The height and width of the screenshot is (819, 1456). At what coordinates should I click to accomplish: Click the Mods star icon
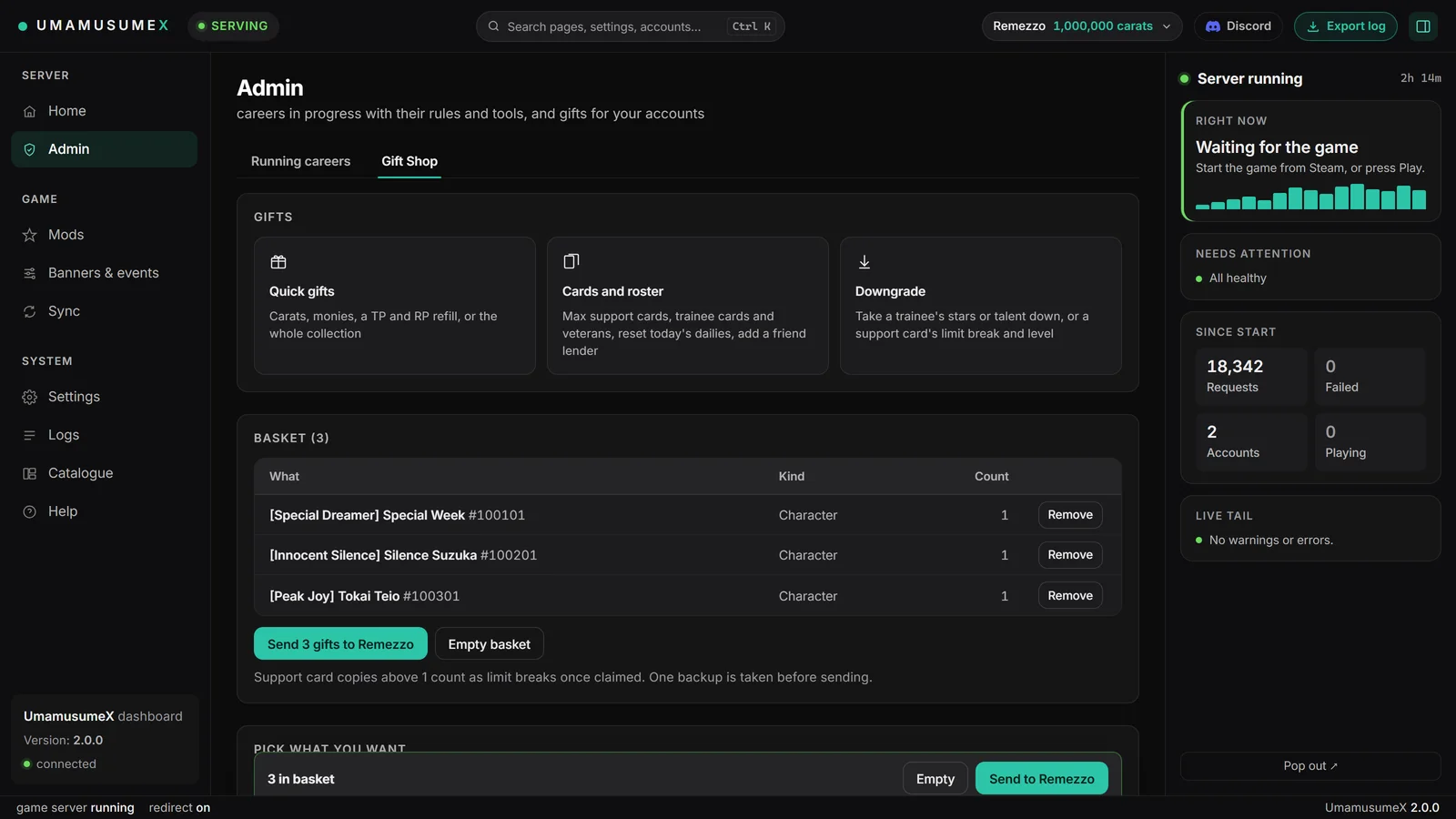pyautogui.click(x=29, y=235)
